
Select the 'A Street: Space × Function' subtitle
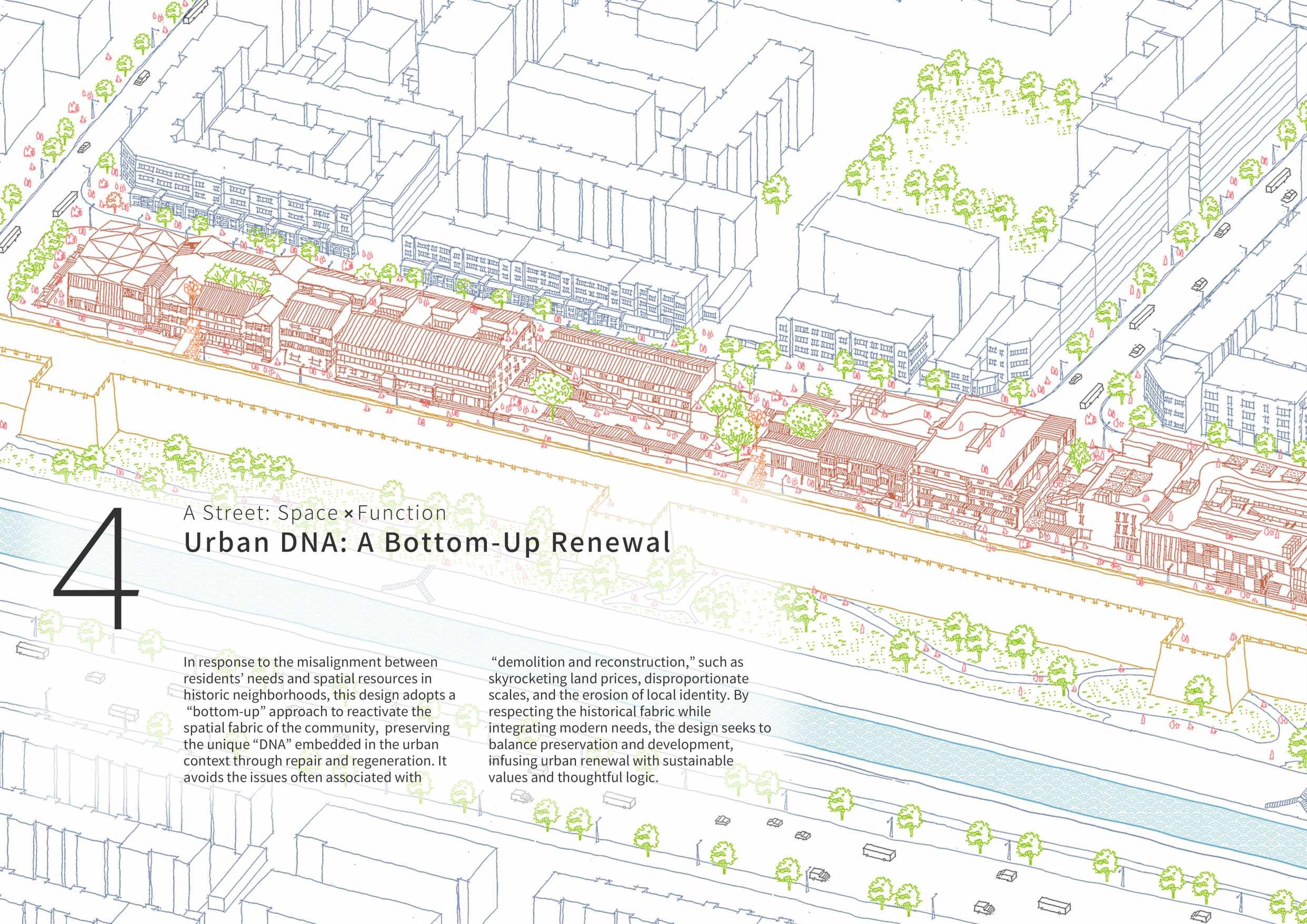pos(314,513)
